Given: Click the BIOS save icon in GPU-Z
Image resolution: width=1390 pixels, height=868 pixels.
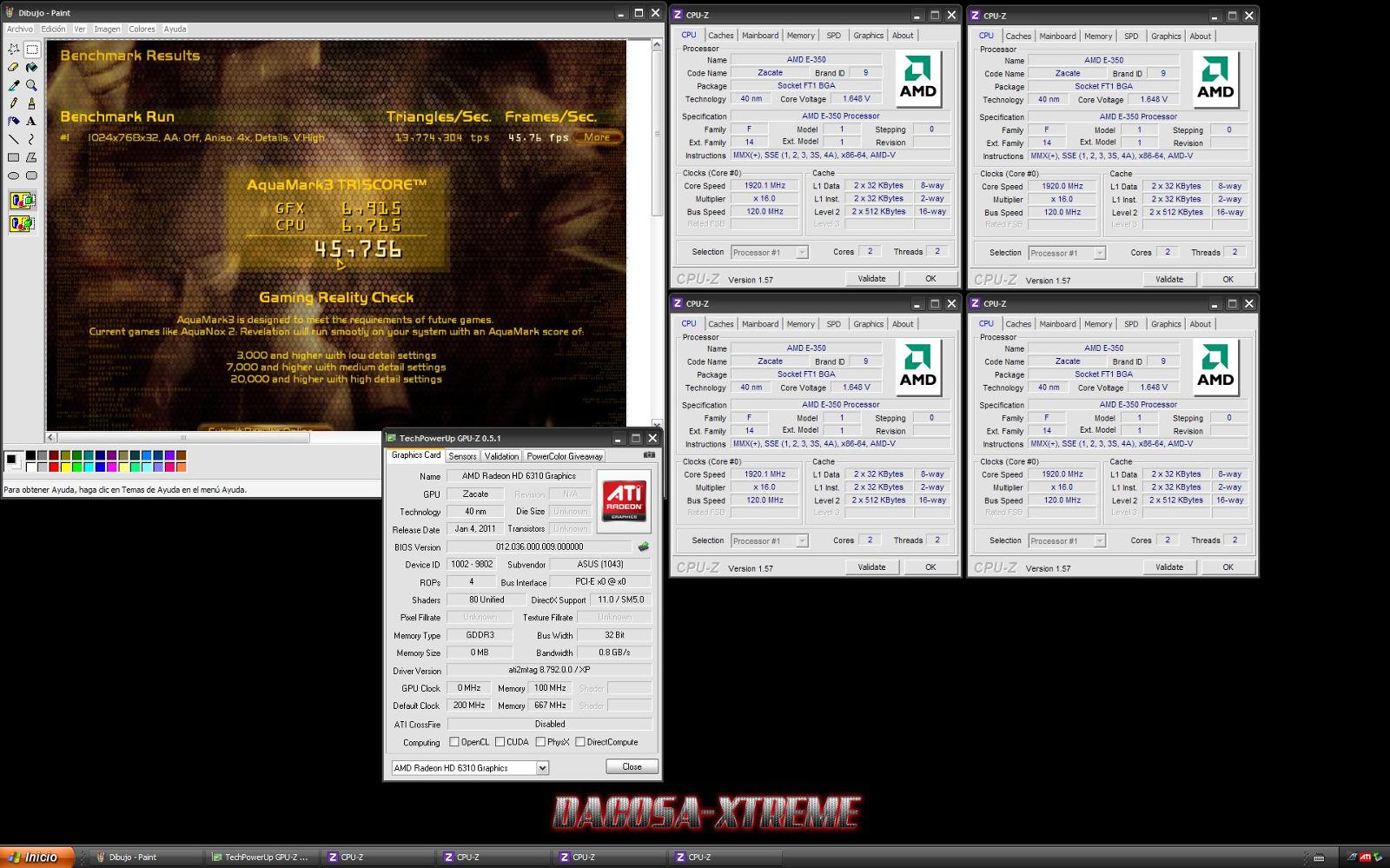Looking at the screenshot, I should coord(644,547).
